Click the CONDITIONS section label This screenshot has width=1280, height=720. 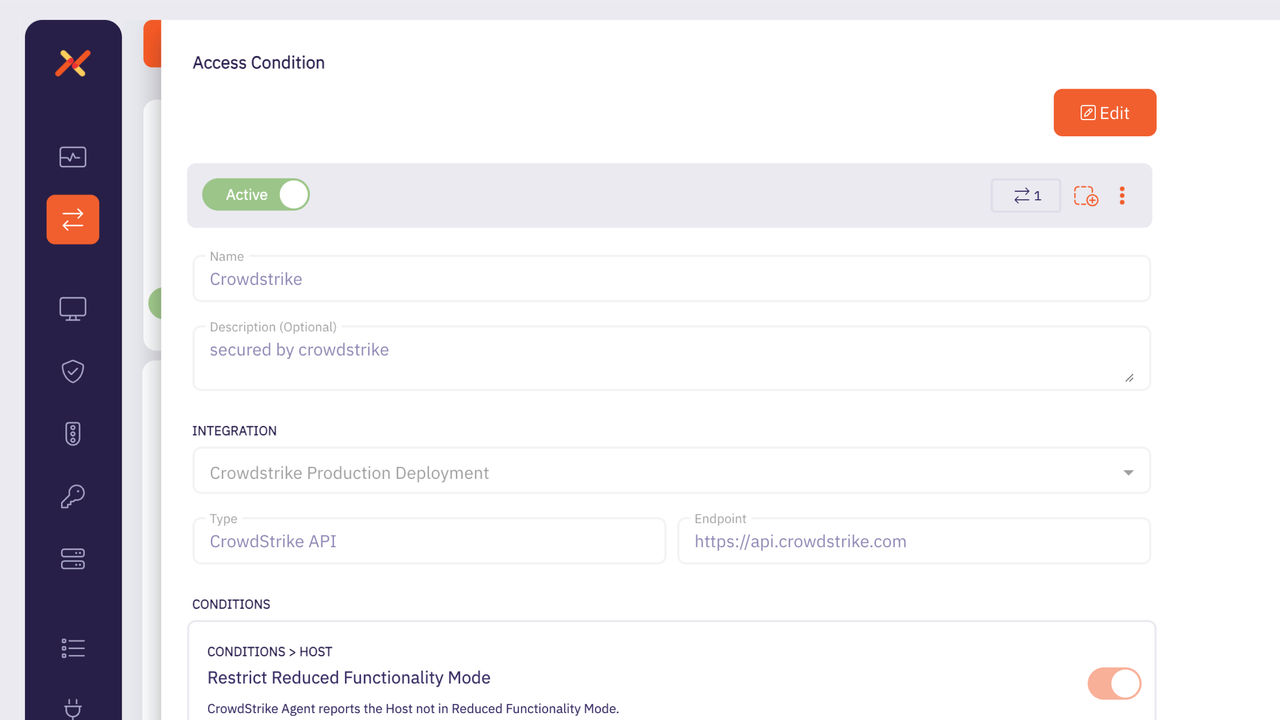(231, 604)
